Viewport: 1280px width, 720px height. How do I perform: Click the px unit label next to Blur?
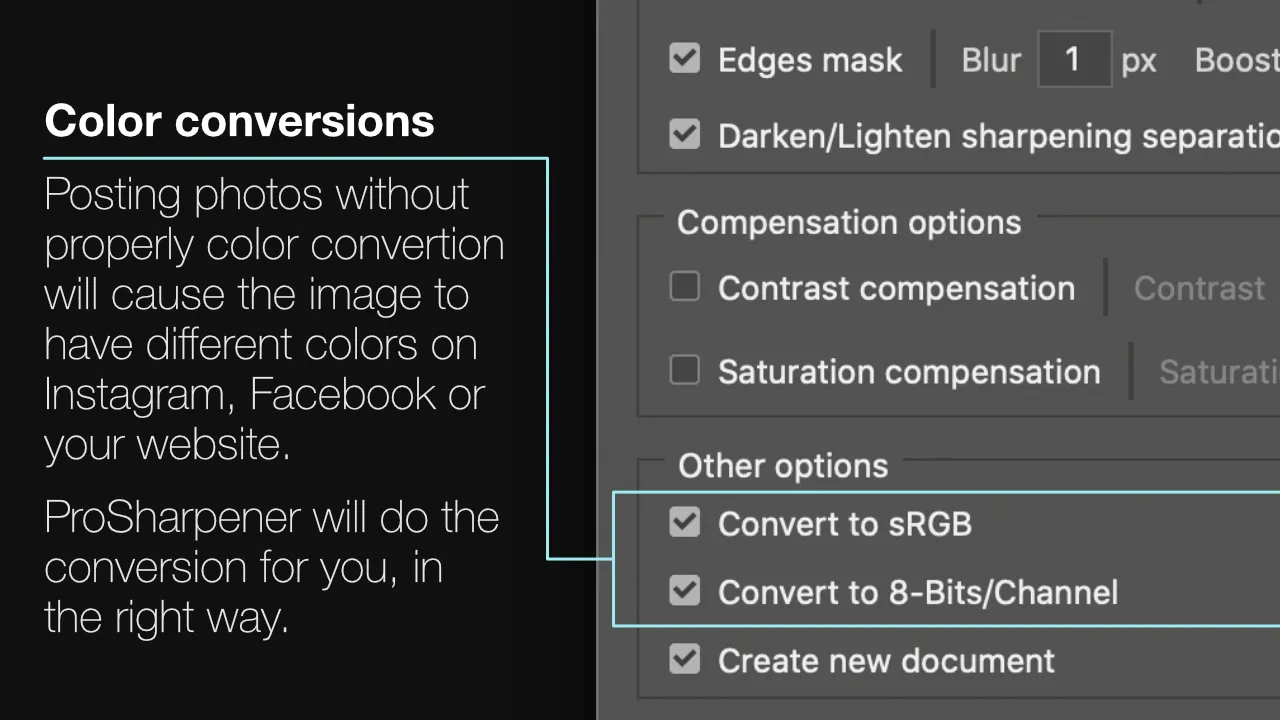click(1138, 59)
